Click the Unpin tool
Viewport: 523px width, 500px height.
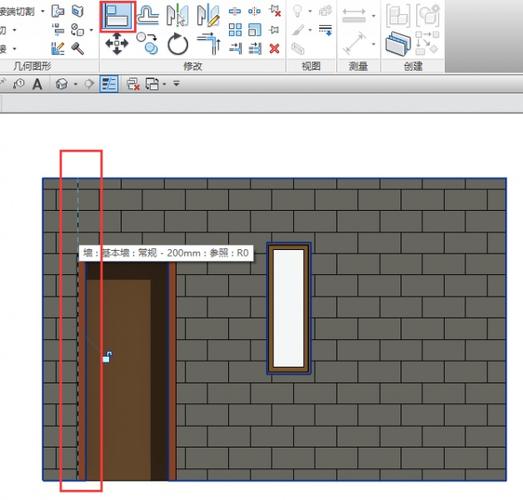tap(275, 11)
